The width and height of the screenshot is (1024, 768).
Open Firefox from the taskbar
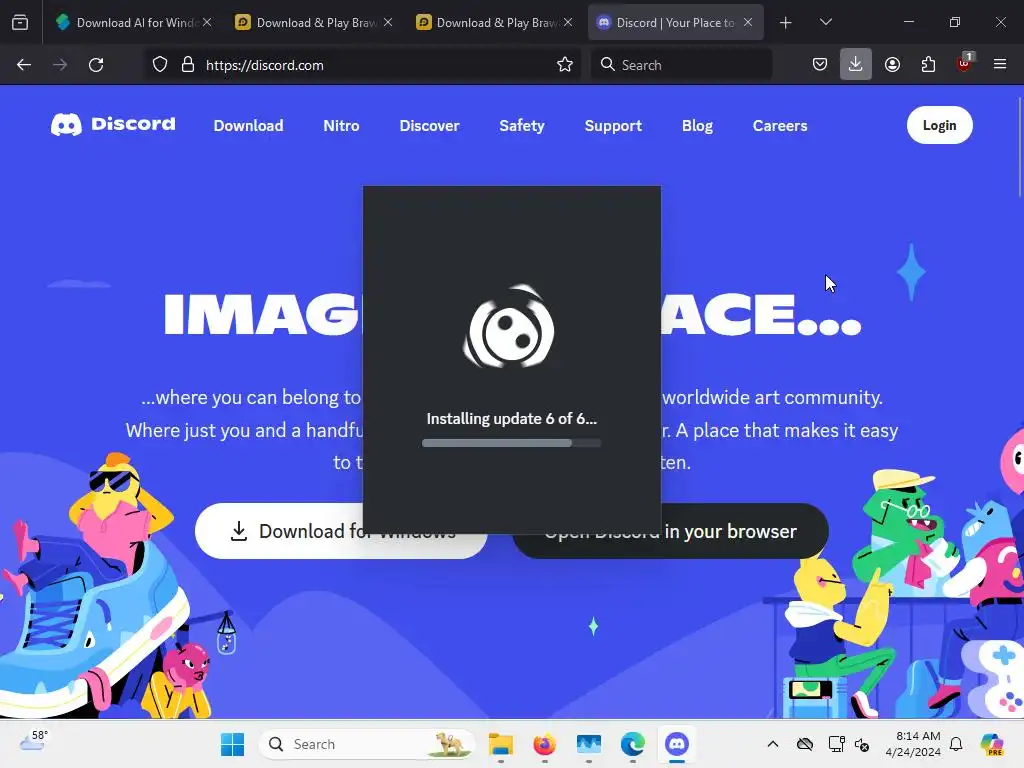click(x=545, y=744)
